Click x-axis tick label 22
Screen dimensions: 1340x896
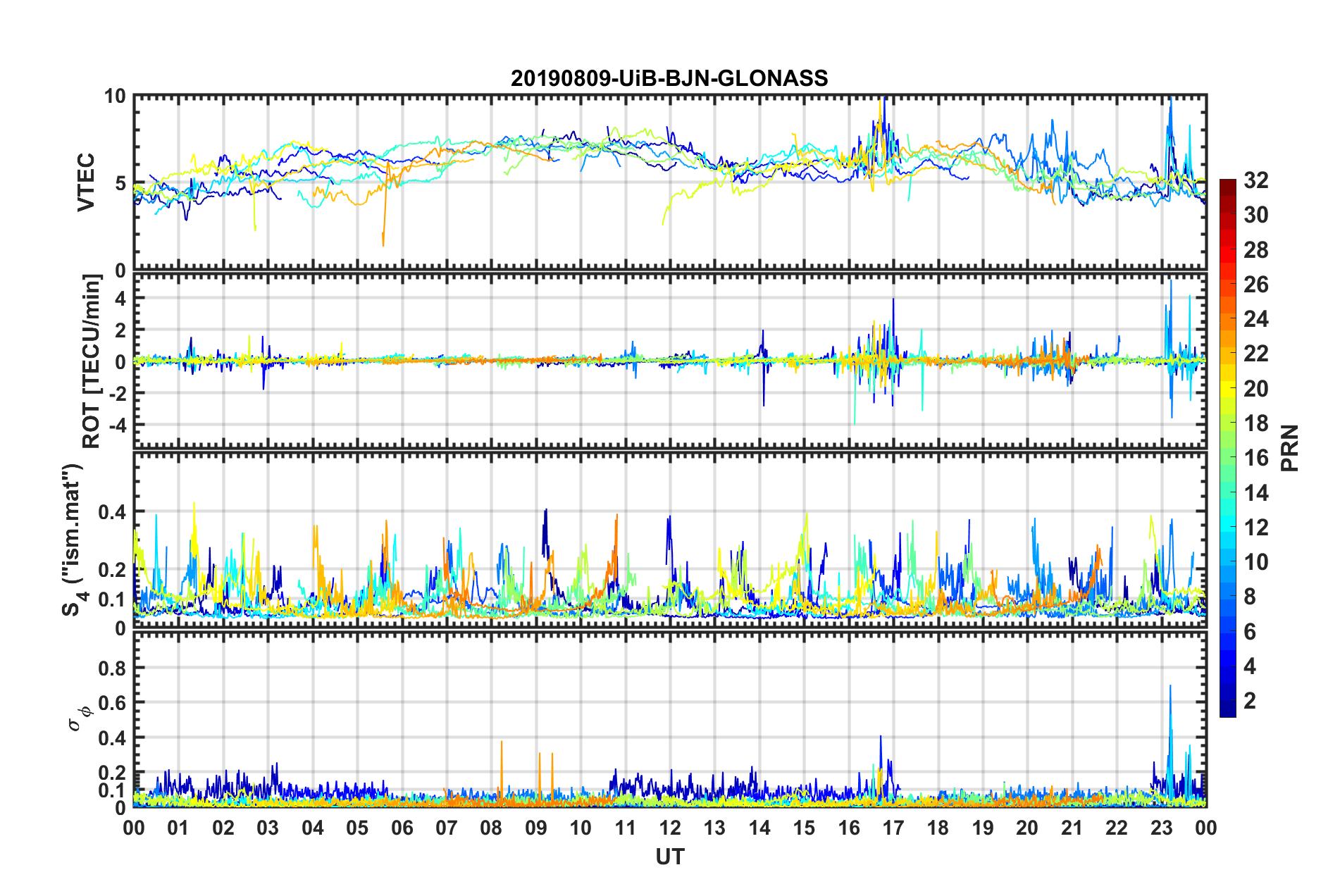(x=1117, y=828)
